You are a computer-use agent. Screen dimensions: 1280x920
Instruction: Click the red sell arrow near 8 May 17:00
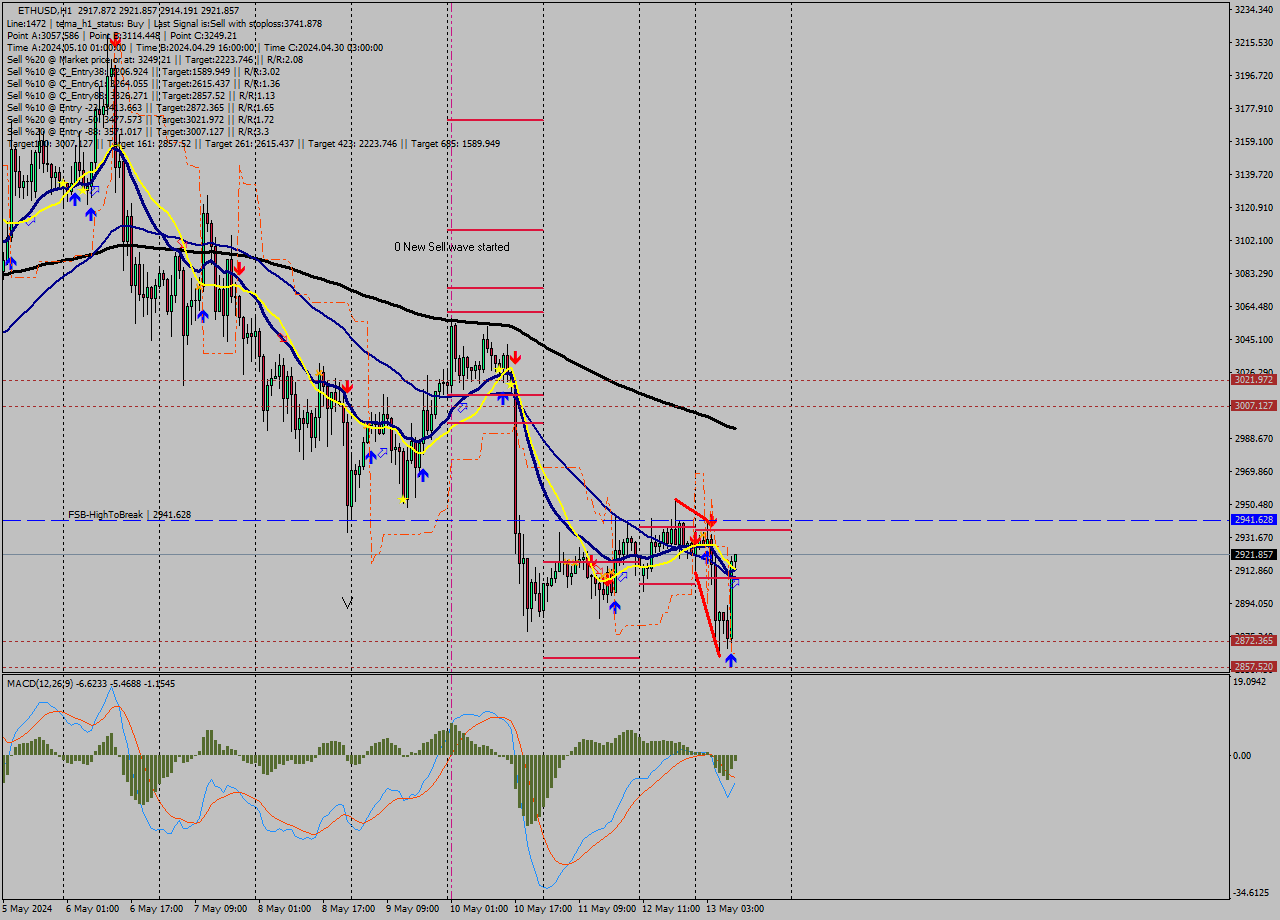tap(347, 387)
